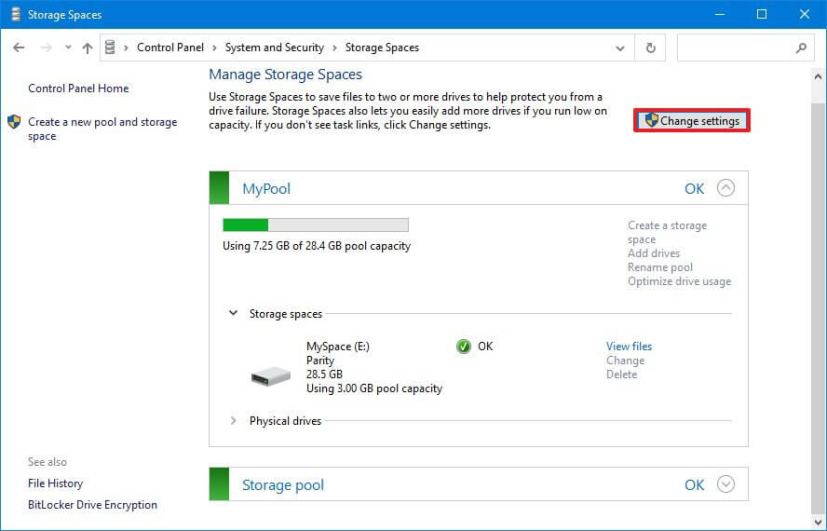
Task: Click the Manage Storage Spaces heading
Action: [x=285, y=74]
